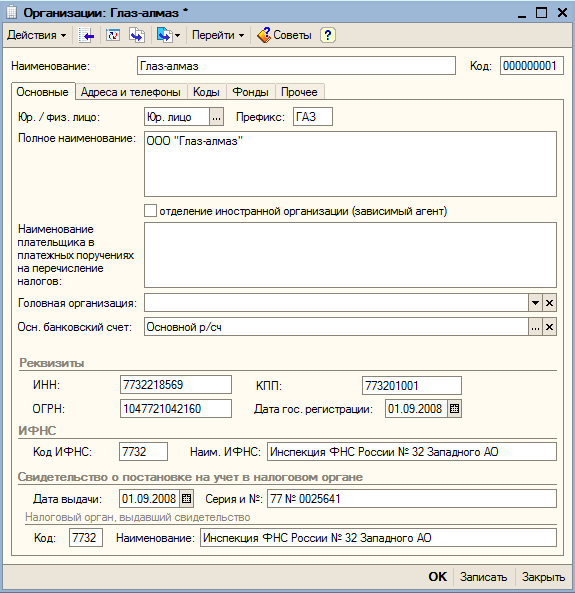The height and width of the screenshot is (593, 575).
Task: Clear the Головная организация field with X
Action: pyautogui.click(x=549, y=303)
